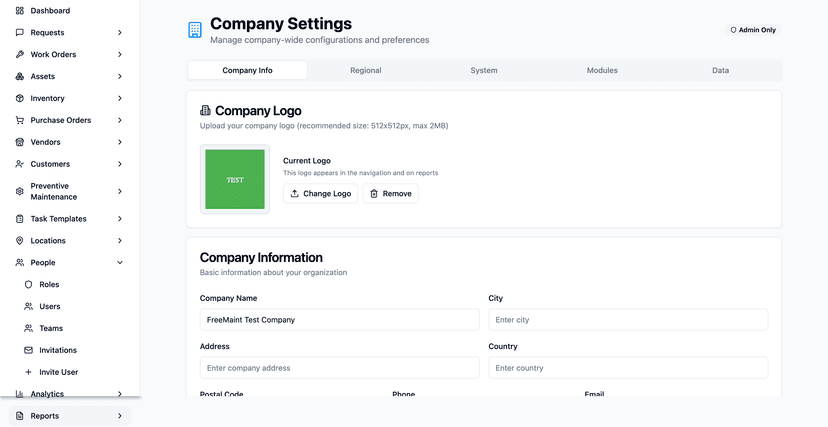Viewport: 828px width, 427px height.
Task: Expand the Locations chevron
Action: [x=120, y=241]
